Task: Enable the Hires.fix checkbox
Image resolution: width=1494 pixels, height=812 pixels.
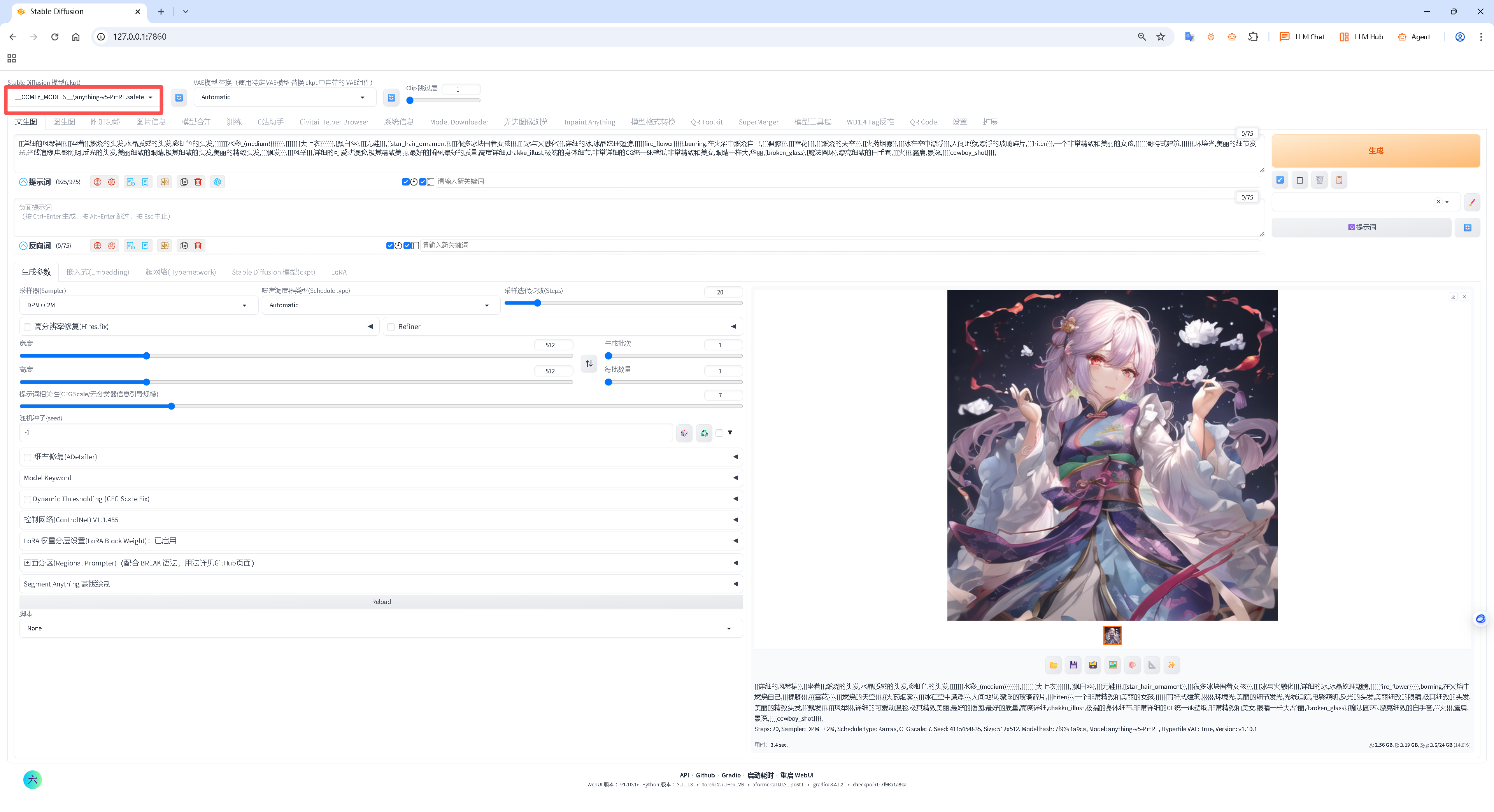Action: pyautogui.click(x=27, y=327)
